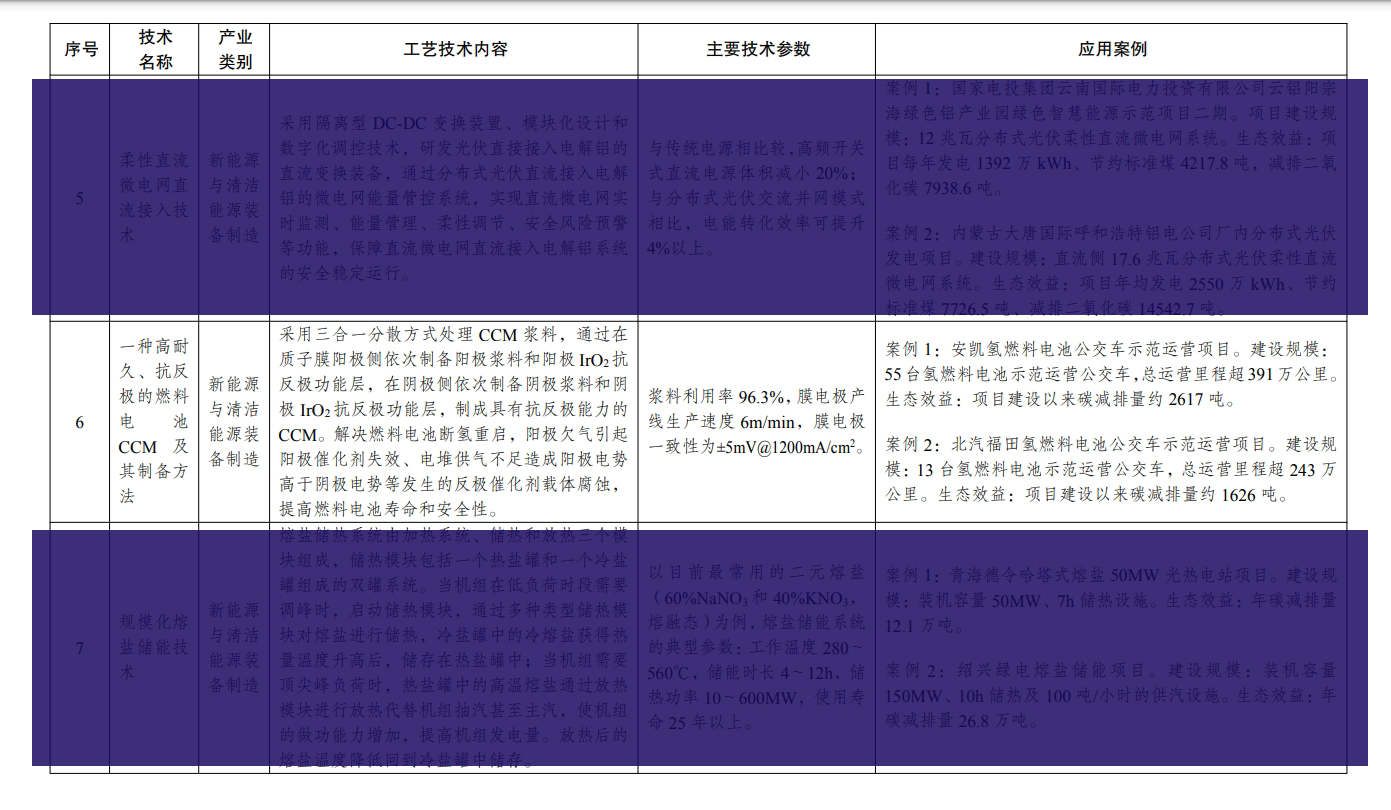
Task: Click the 以目前最常用的二元熔盐 parameters cell
Action: [x=757, y=648]
